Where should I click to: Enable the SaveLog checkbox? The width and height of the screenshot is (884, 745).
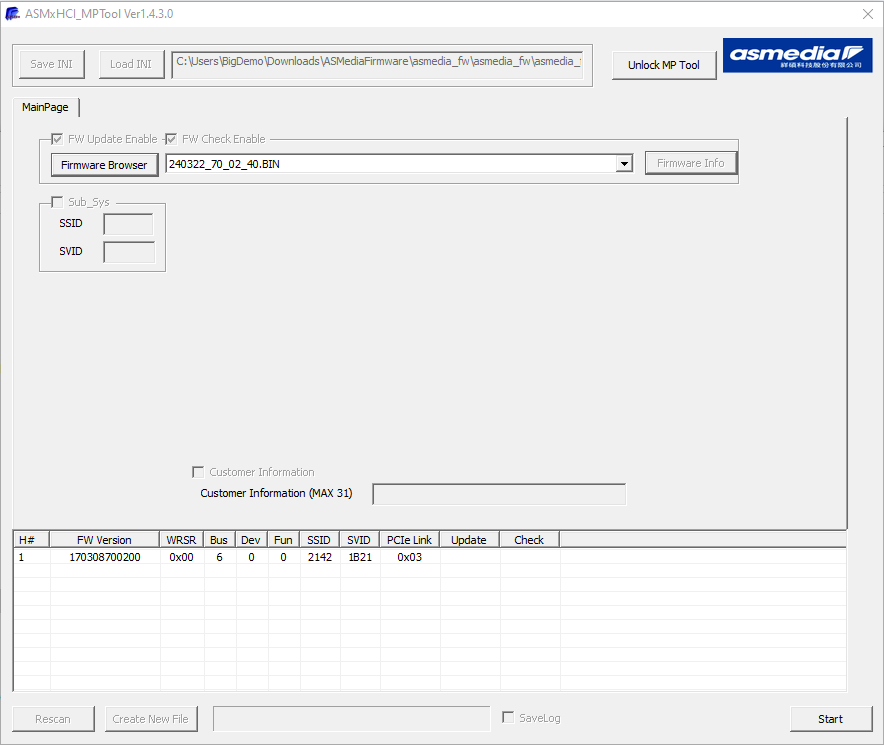coord(508,718)
